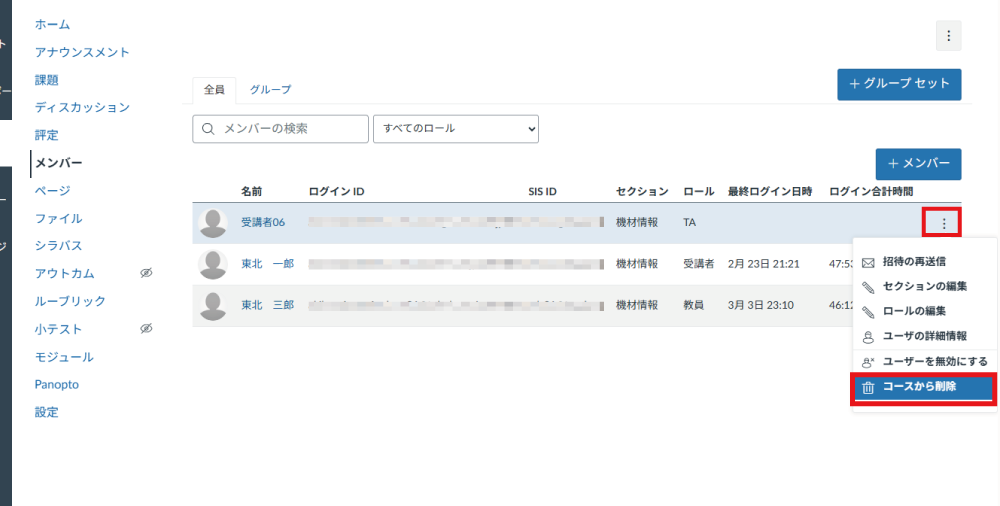Click the 受講者 role cell of 東北 一郎
The width and height of the screenshot is (1000, 506).
click(x=699, y=264)
